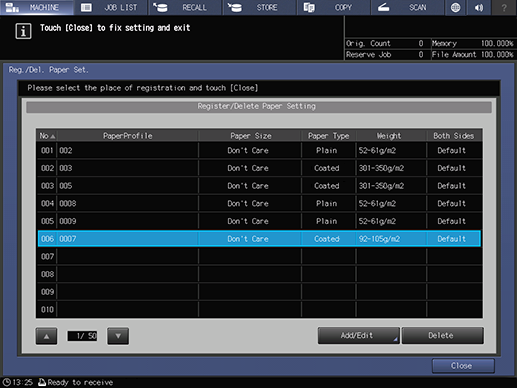Image resolution: width=517 pixels, height=388 pixels.
Task: Select the empty row 007
Action: (259, 256)
